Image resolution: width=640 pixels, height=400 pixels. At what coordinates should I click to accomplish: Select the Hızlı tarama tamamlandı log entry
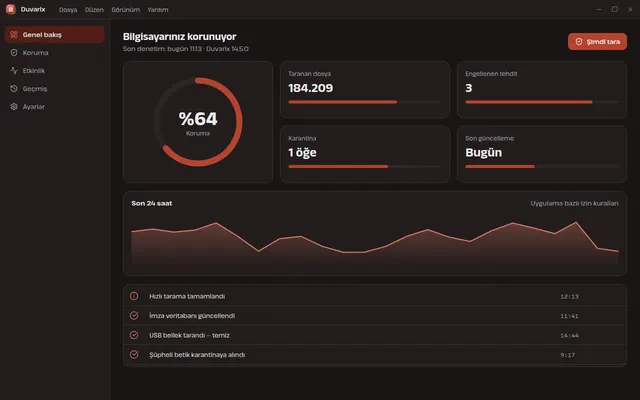coord(375,296)
